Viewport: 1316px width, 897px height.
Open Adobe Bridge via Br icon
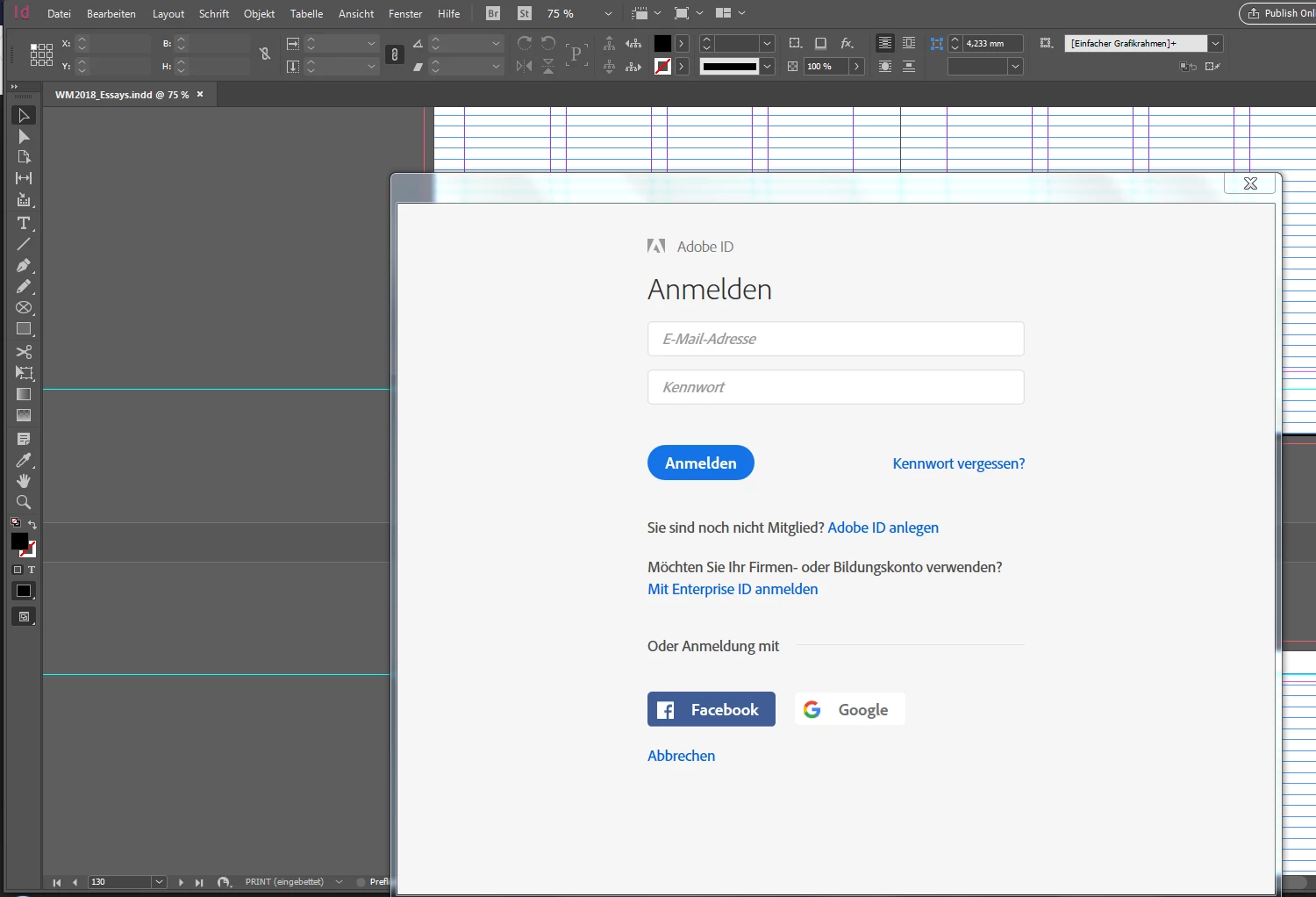(493, 13)
